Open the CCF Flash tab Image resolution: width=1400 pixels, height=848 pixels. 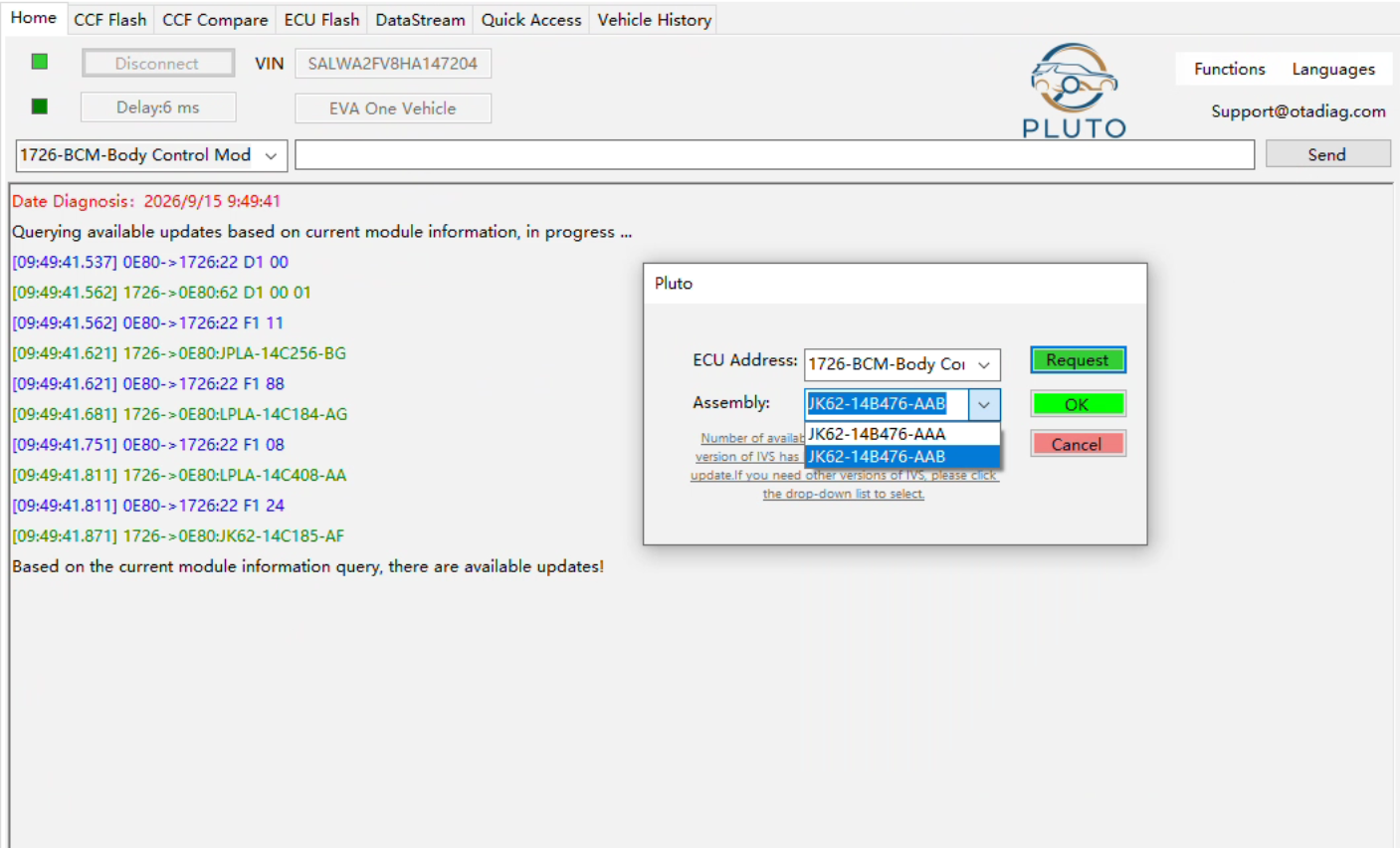[x=109, y=20]
